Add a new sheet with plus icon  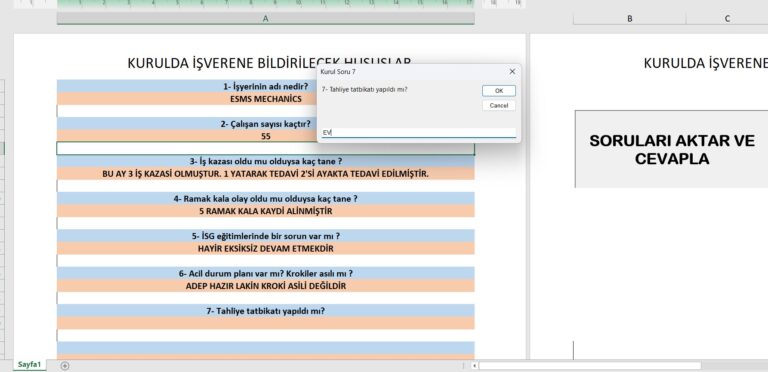click(x=65, y=366)
